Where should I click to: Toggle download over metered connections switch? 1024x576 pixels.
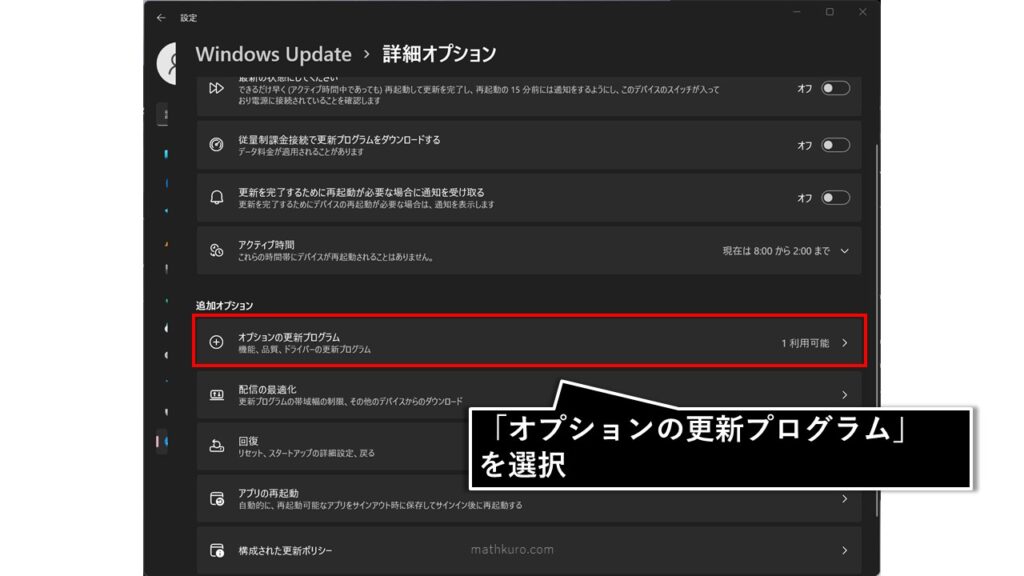[x=835, y=145]
